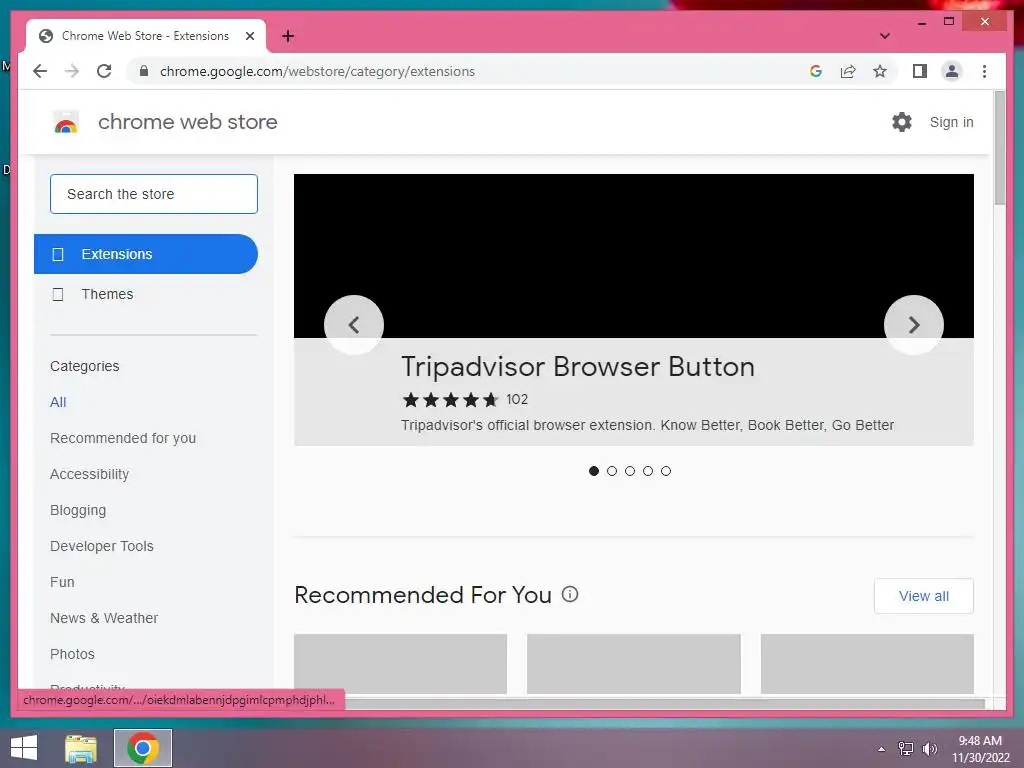The image size is (1024, 768).
Task: Open the Chrome side panel
Action: coord(920,71)
